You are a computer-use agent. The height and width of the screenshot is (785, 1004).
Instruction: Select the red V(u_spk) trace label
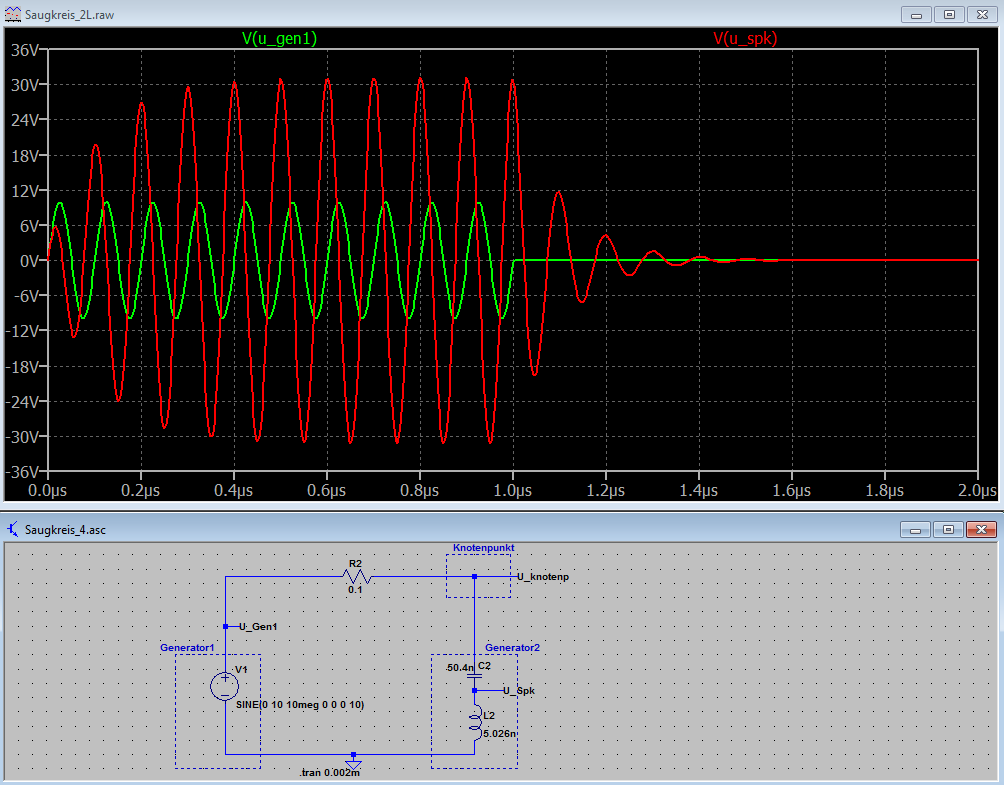[745, 38]
